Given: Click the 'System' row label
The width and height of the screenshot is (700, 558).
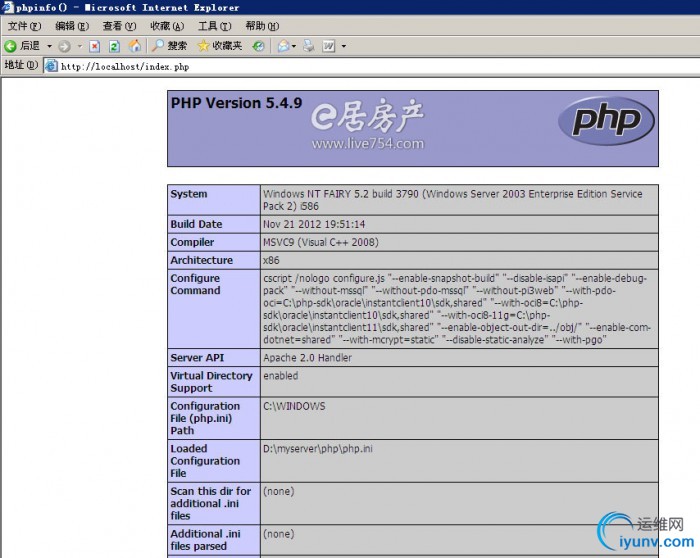Looking at the screenshot, I should 189,194.
